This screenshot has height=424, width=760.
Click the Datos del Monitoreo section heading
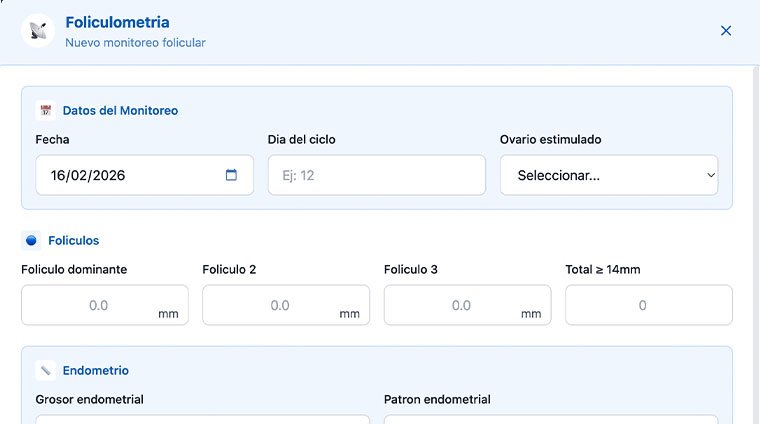(x=120, y=110)
